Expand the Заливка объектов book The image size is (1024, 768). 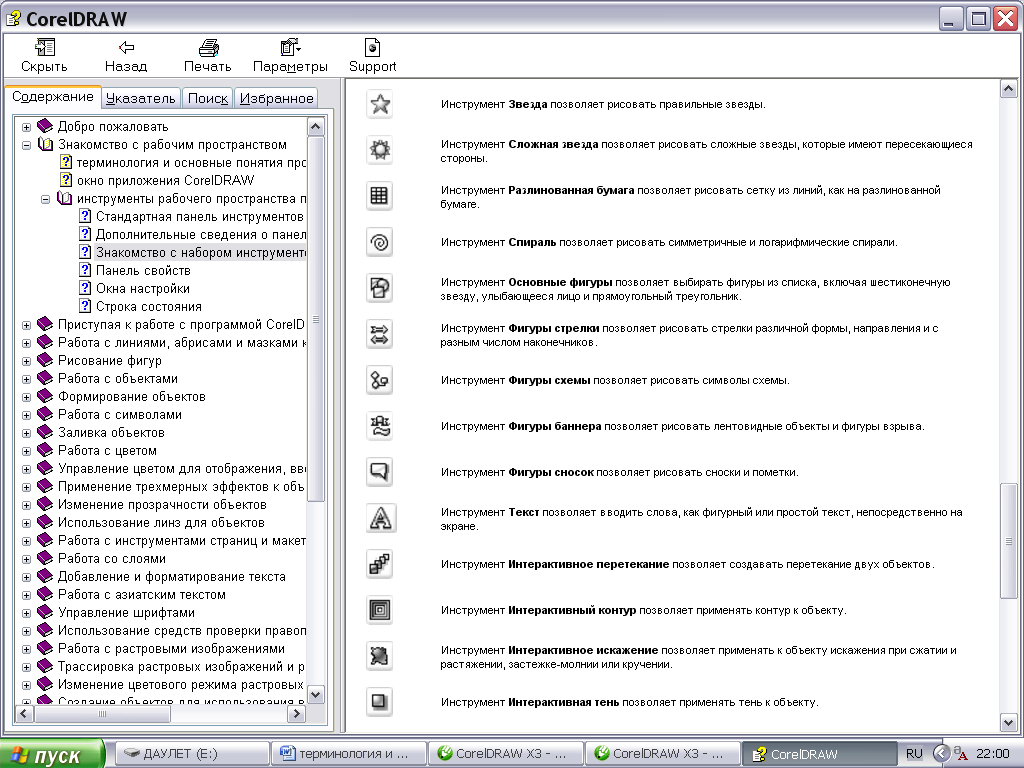click(x=26, y=433)
